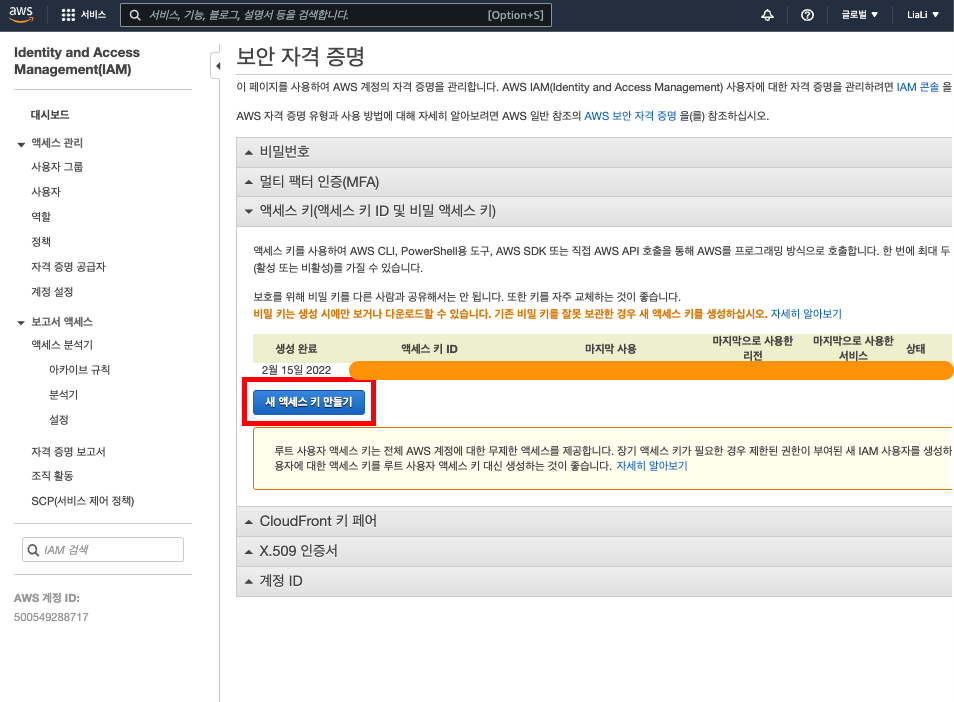
Task: Go to 사용자 그룹 in sidebar
Action: (x=57, y=167)
